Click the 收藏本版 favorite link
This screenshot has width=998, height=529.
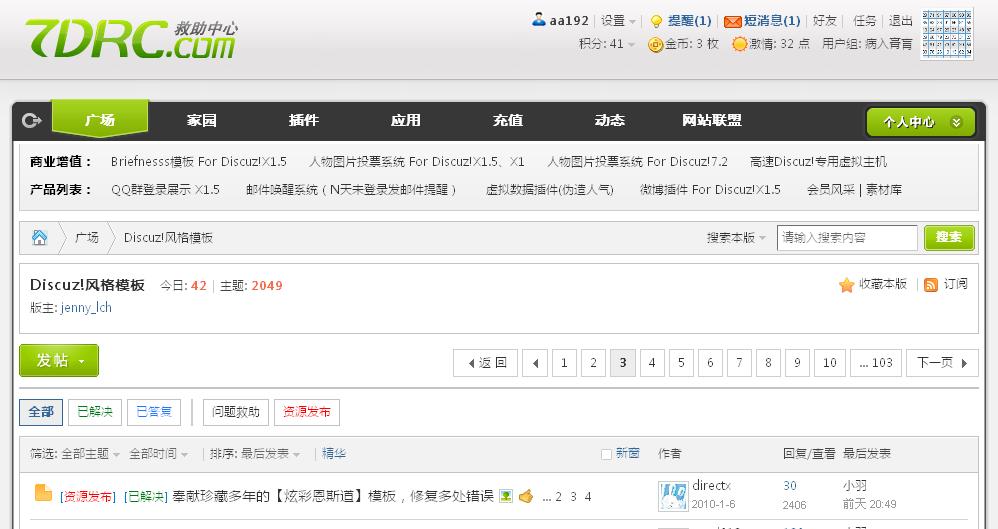click(883, 284)
